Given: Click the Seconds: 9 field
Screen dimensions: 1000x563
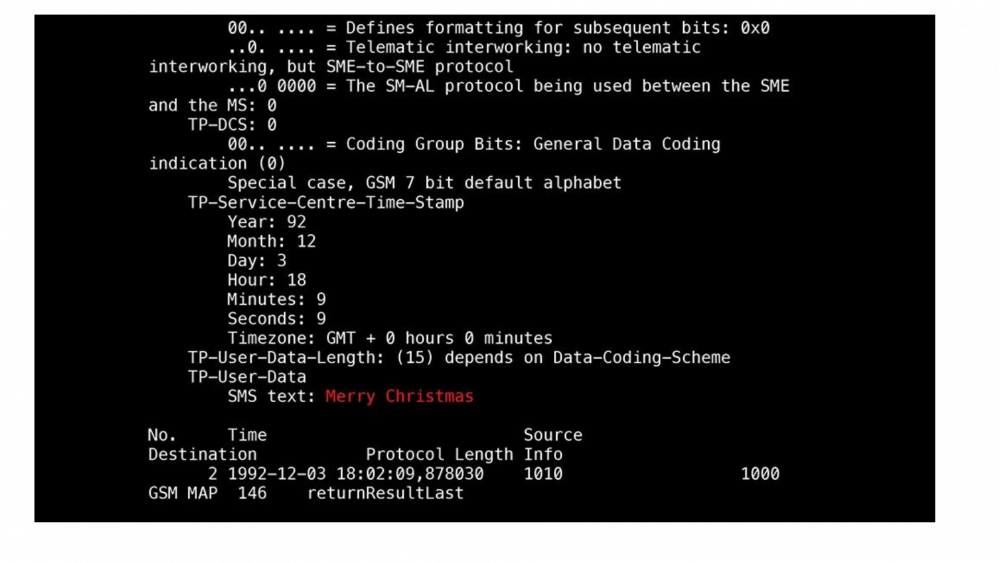Looking at the screenshot, I should coord(277,319).
